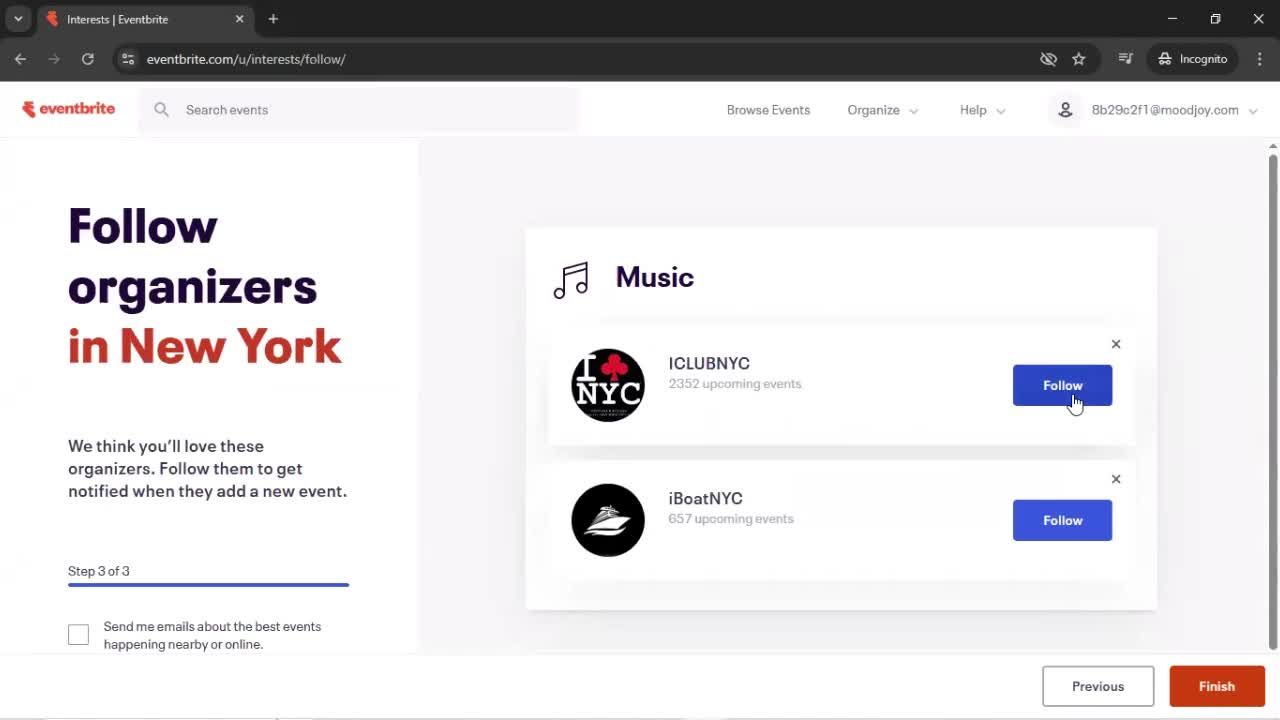1280x720 pixels.
Task: Open the media control icon in toolbar
Action: coord(1126,59)
